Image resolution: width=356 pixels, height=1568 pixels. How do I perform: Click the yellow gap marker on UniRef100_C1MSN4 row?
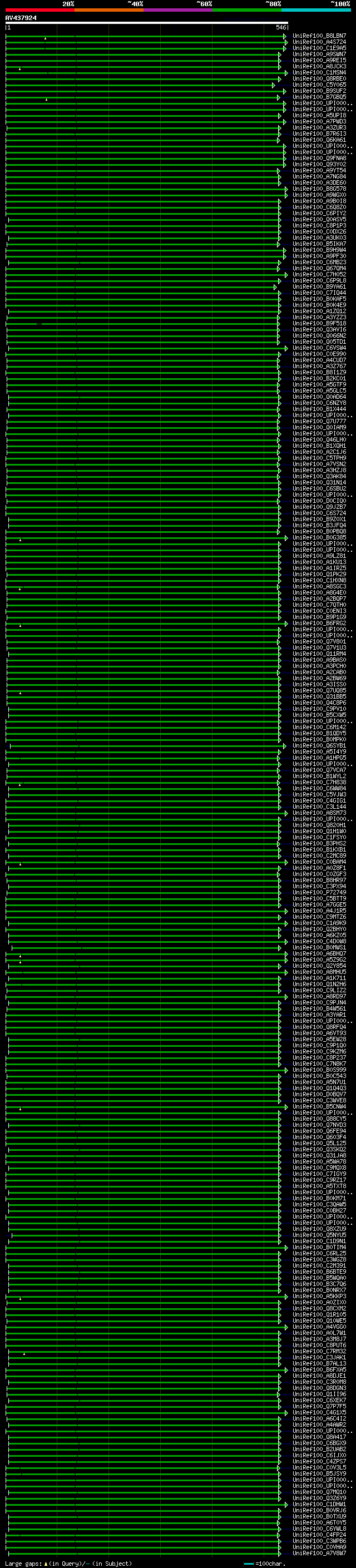(x=19, y=69)
